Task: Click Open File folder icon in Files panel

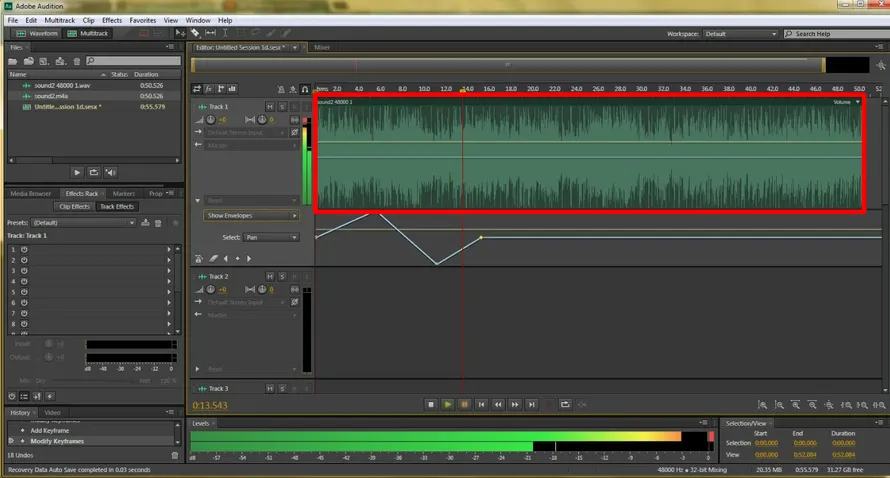Action: click(x=12, y=61)
